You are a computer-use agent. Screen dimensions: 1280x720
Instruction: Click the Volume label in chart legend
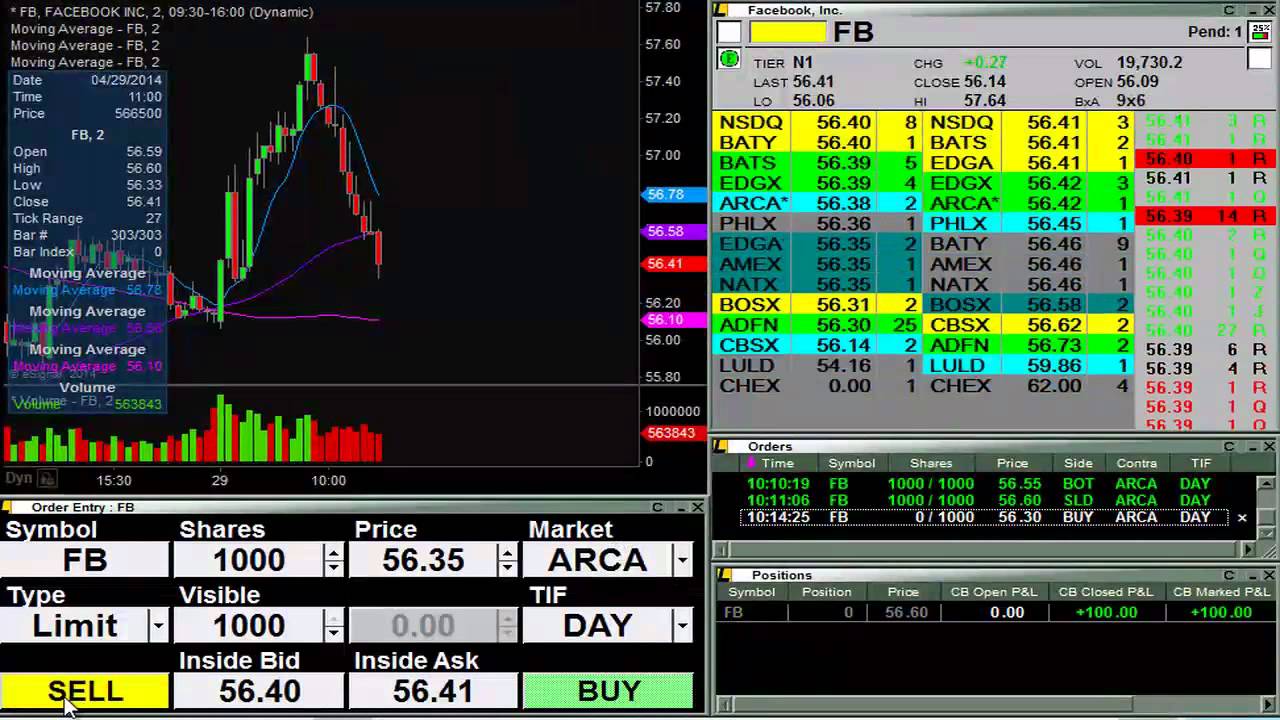87,387
